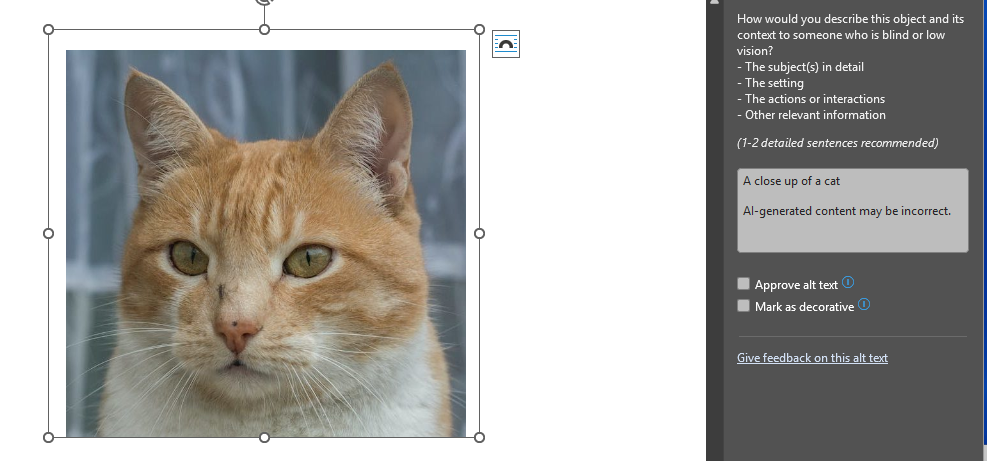Screen dimensions: 987x461
Task: Click the text '- The subject(s) in detail'
Action: 800,67
